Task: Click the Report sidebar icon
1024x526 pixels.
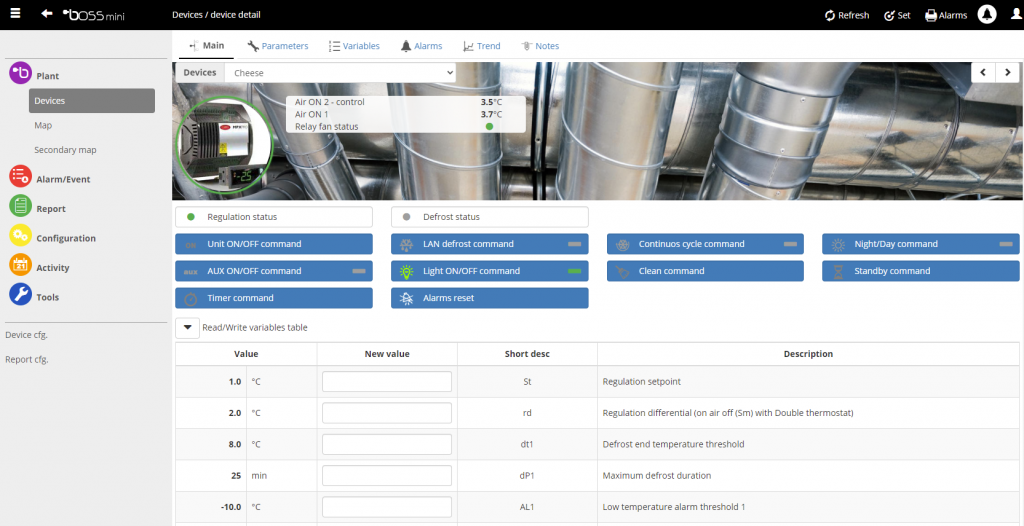Action: 20,207
